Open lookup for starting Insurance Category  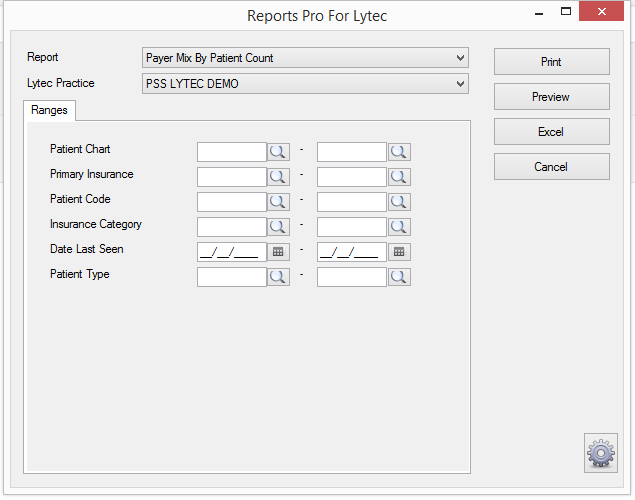278,227
